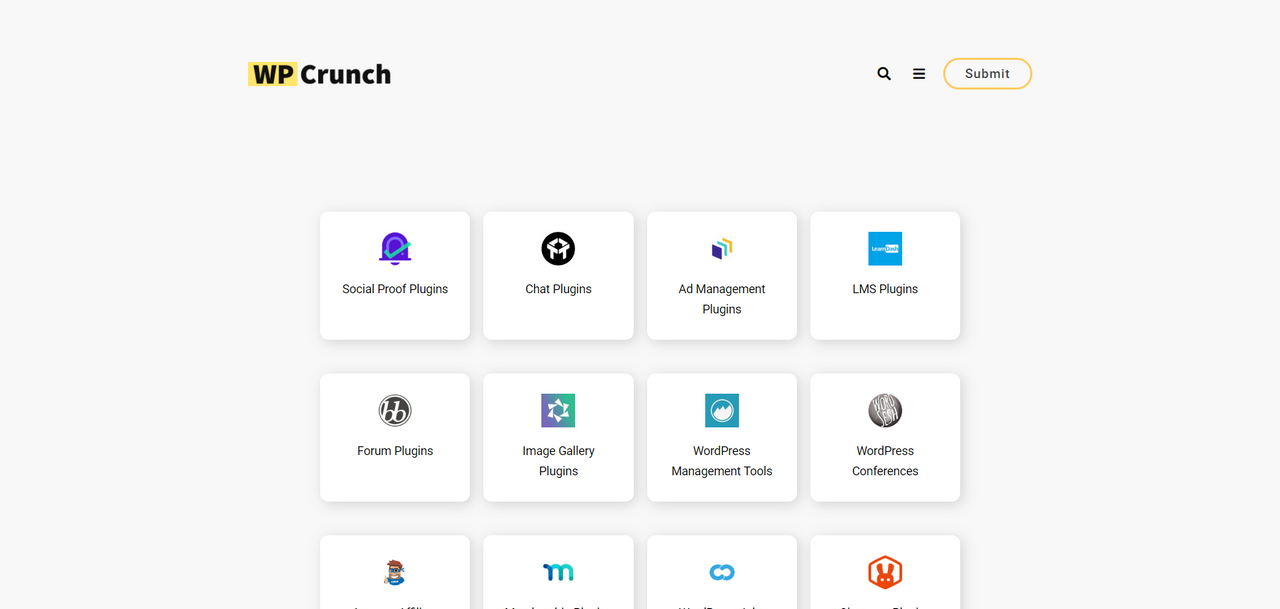This screenshot has height=609, width=1280.
Task: Click the Chat Plugins black cube icon
Action: (x=558, y=248)
